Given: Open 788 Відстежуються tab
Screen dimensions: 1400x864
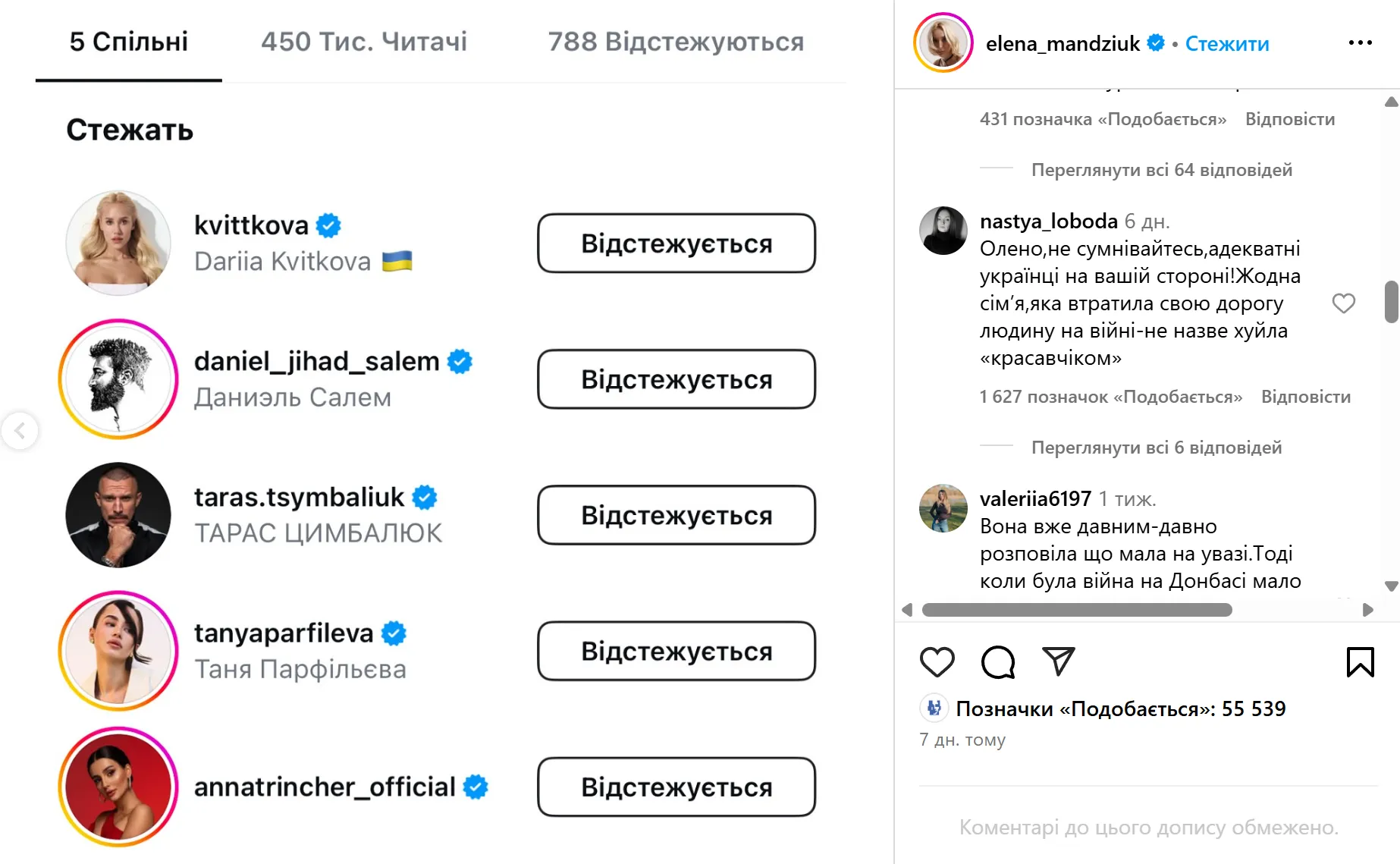Looking at the screenshot, I should (676, 42).
